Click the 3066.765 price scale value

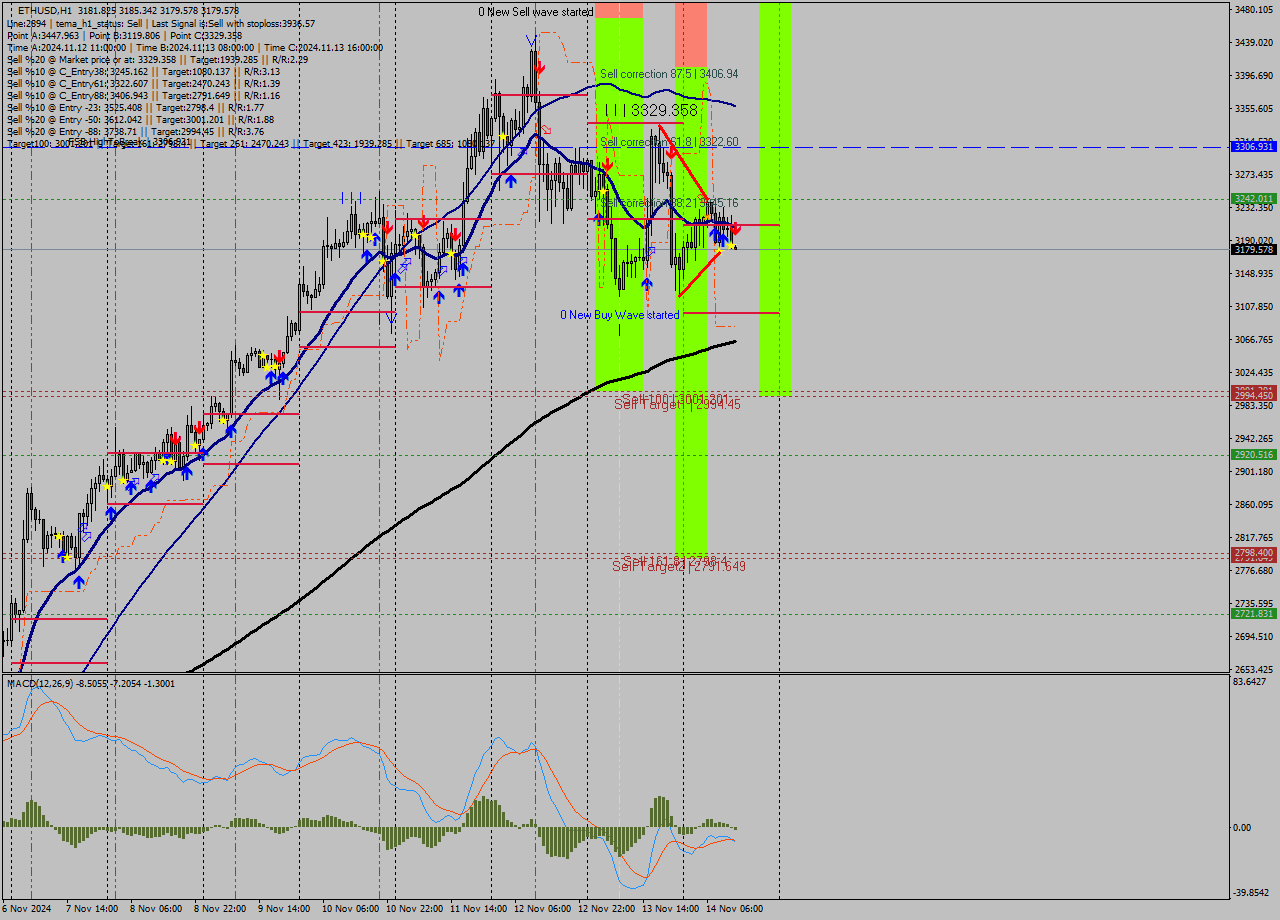tap(1254, 340)
